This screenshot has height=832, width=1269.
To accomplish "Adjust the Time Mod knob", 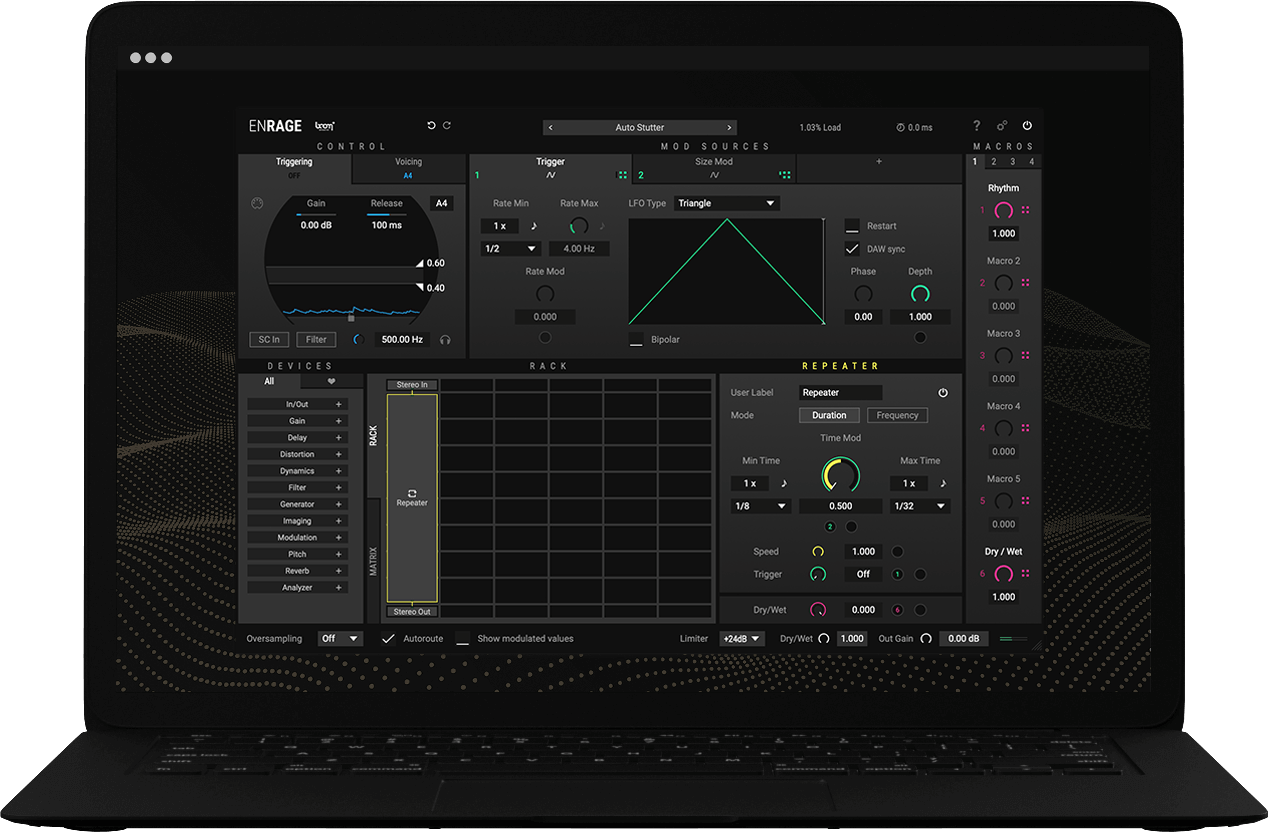I will [840, 475].
